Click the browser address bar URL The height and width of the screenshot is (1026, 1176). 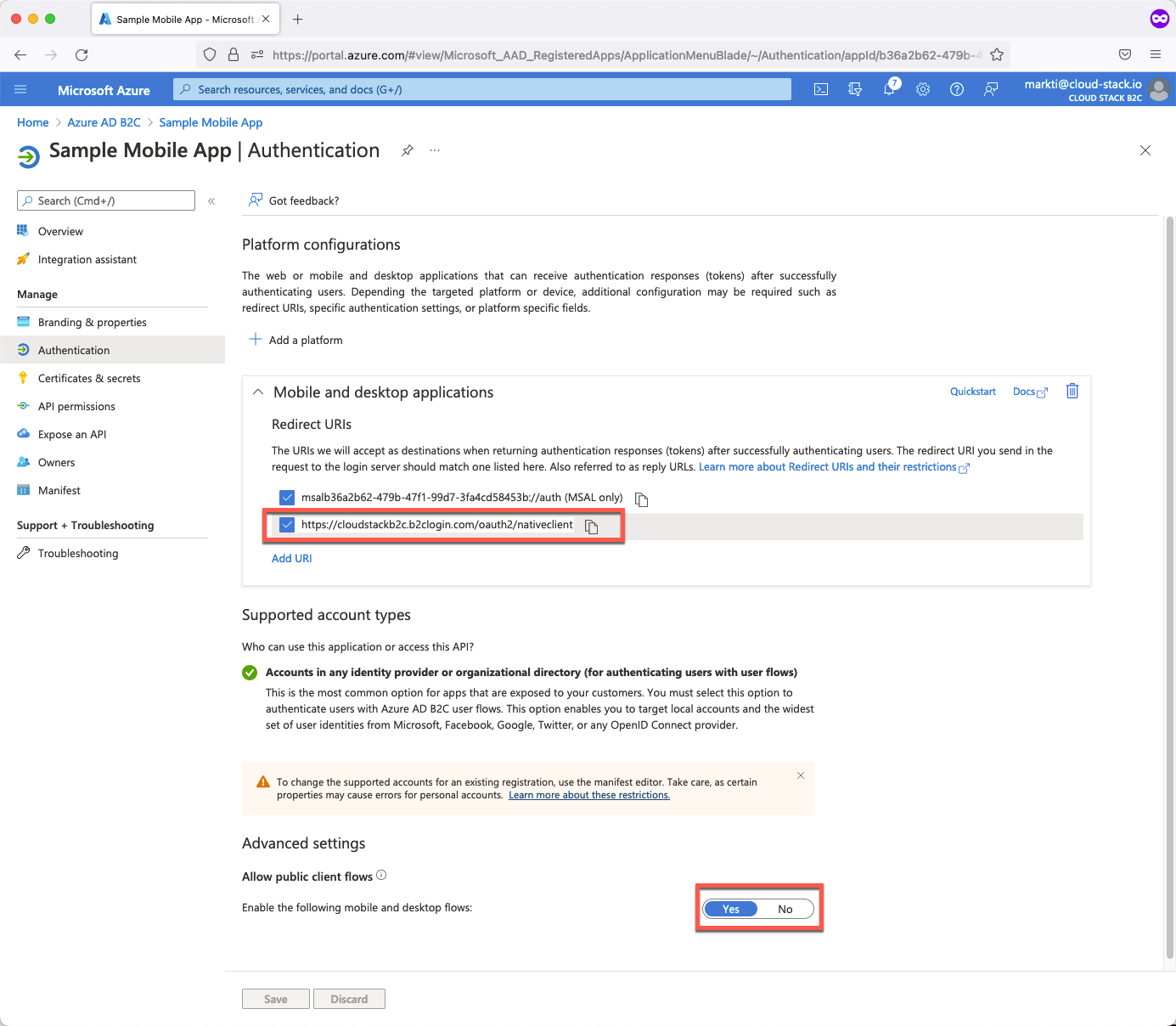pos(627,55)
